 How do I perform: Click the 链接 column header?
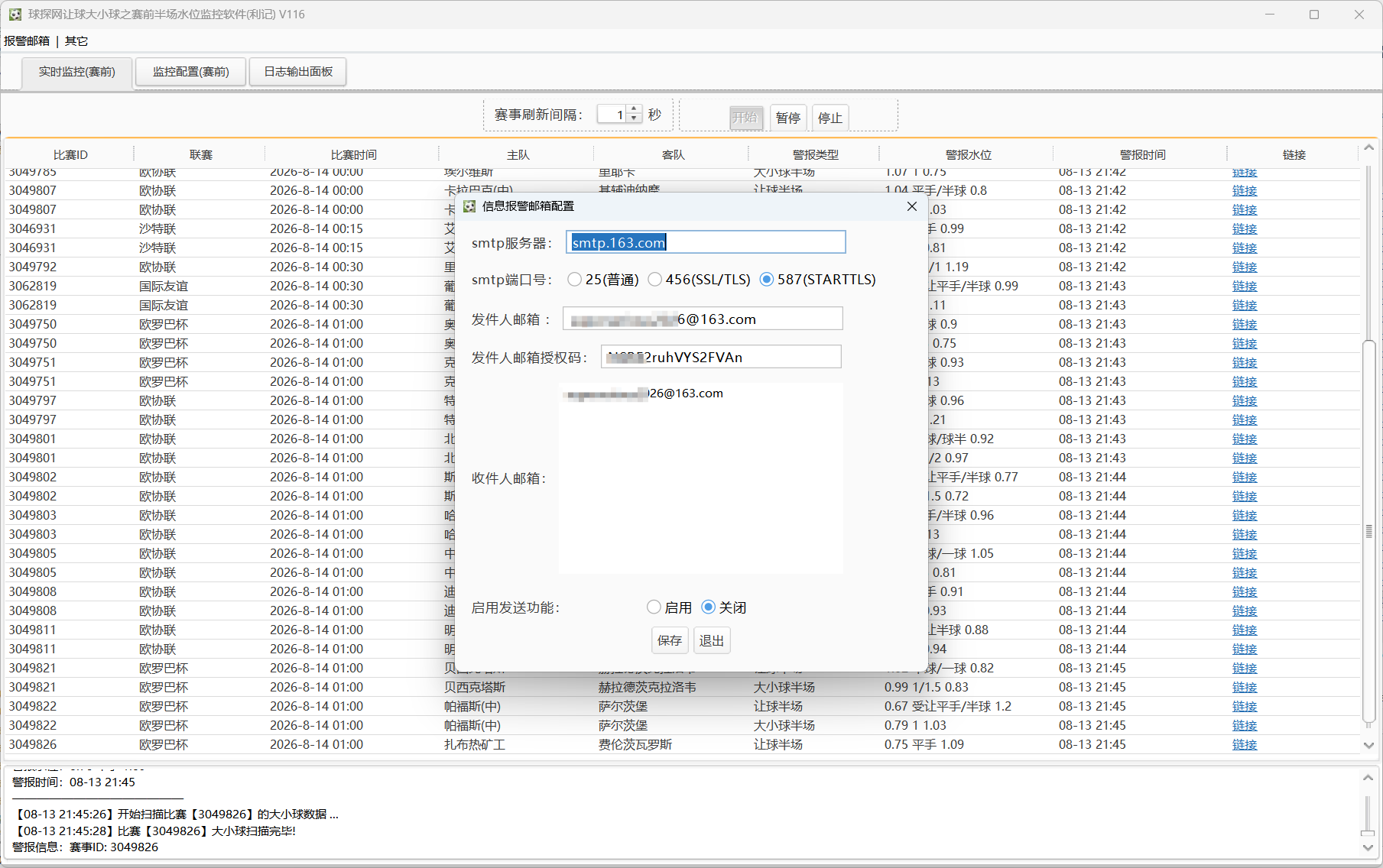click(1294, 155)
